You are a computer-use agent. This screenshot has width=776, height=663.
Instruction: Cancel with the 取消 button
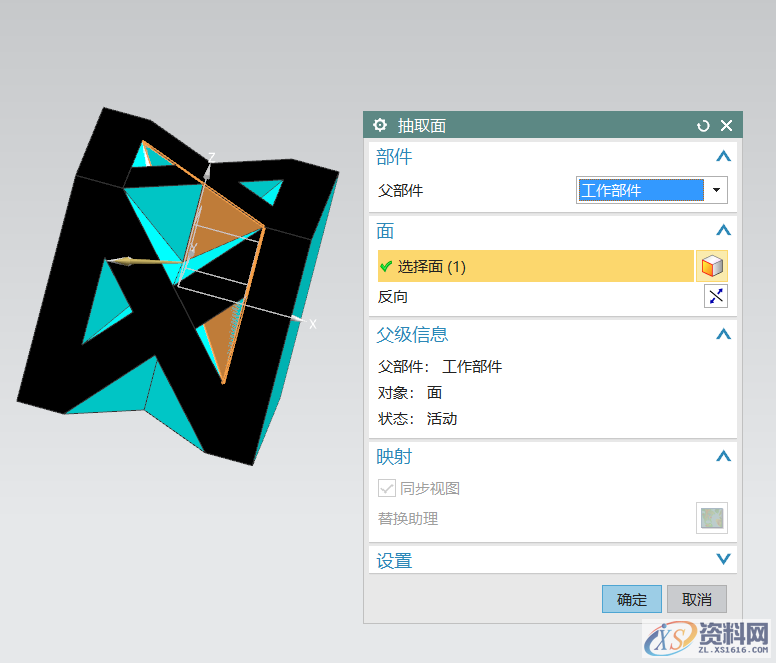point(697,599)
